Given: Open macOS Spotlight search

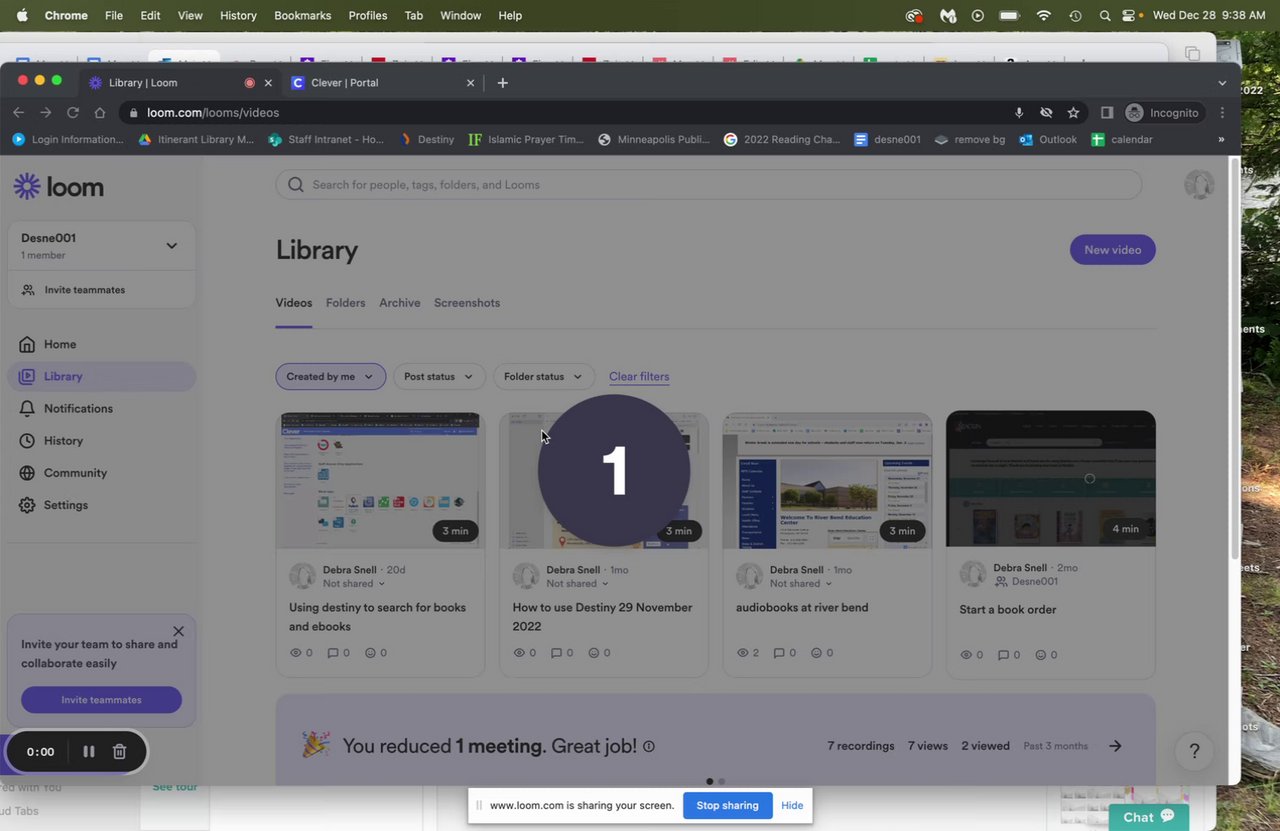Looking at the screenshot, I should 1104,15.
